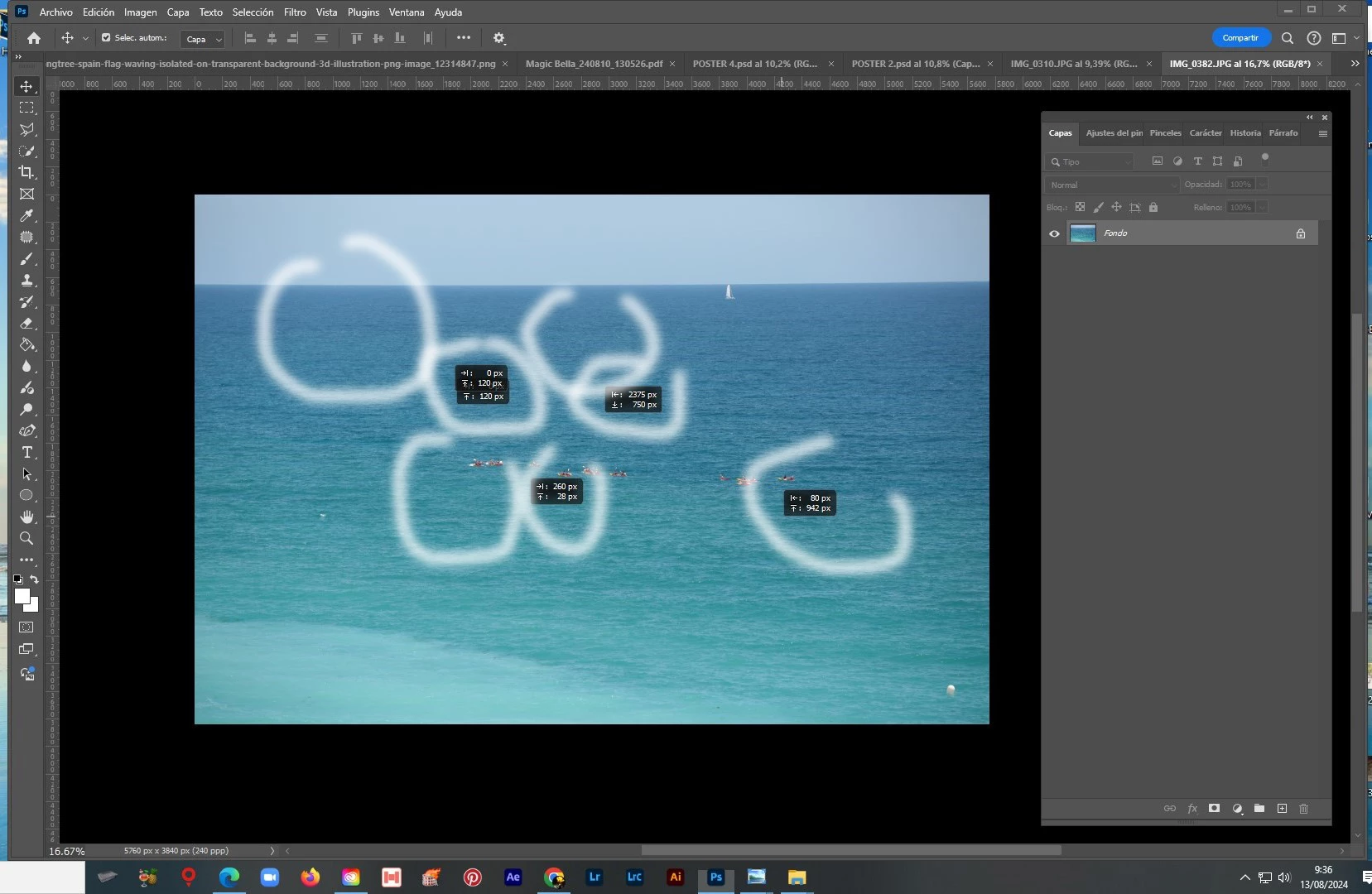Screen dimensions: 1372x894
Task: Select the Blur tool
Action: pyautogui.click(x=26, y=367)
